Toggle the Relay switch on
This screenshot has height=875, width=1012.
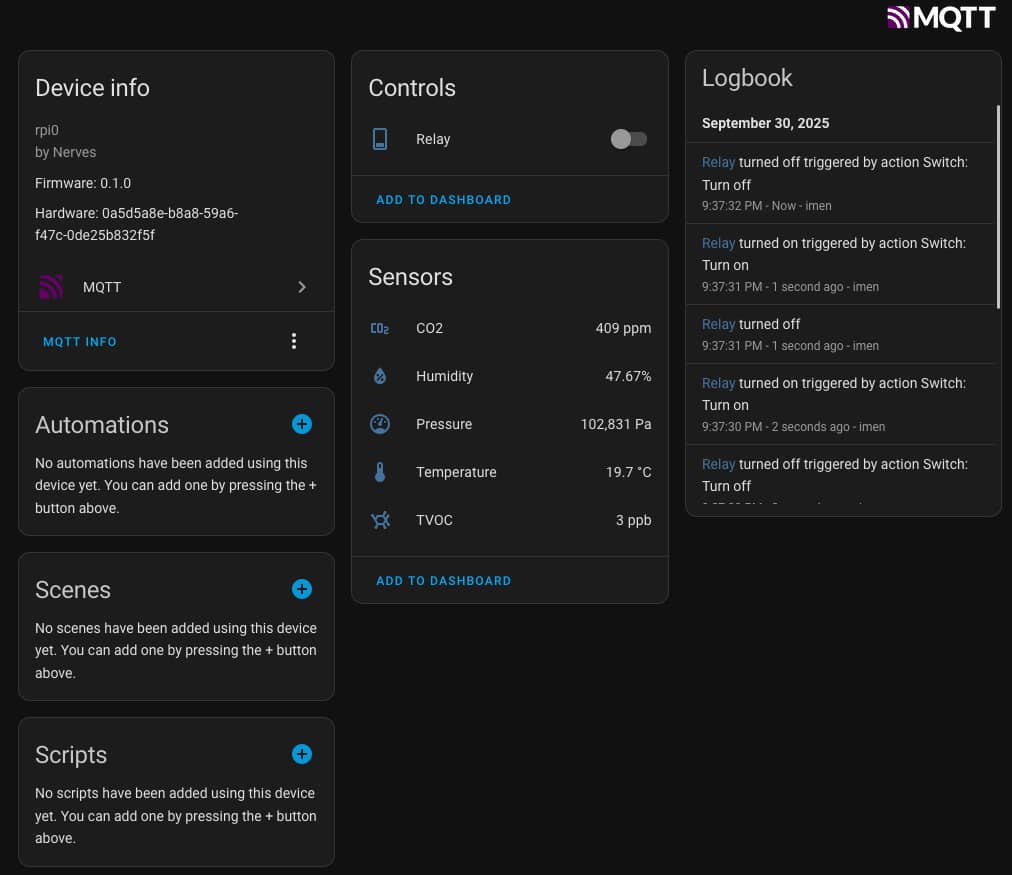629,139
